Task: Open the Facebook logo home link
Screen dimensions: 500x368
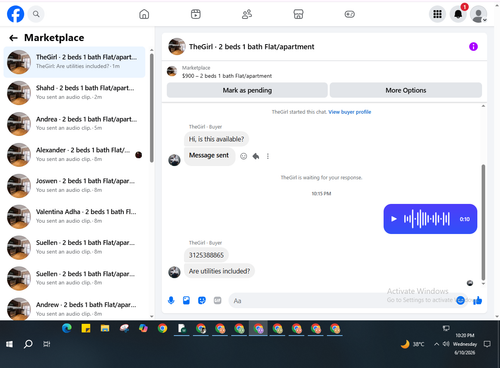Action: (x=15, y=14)
